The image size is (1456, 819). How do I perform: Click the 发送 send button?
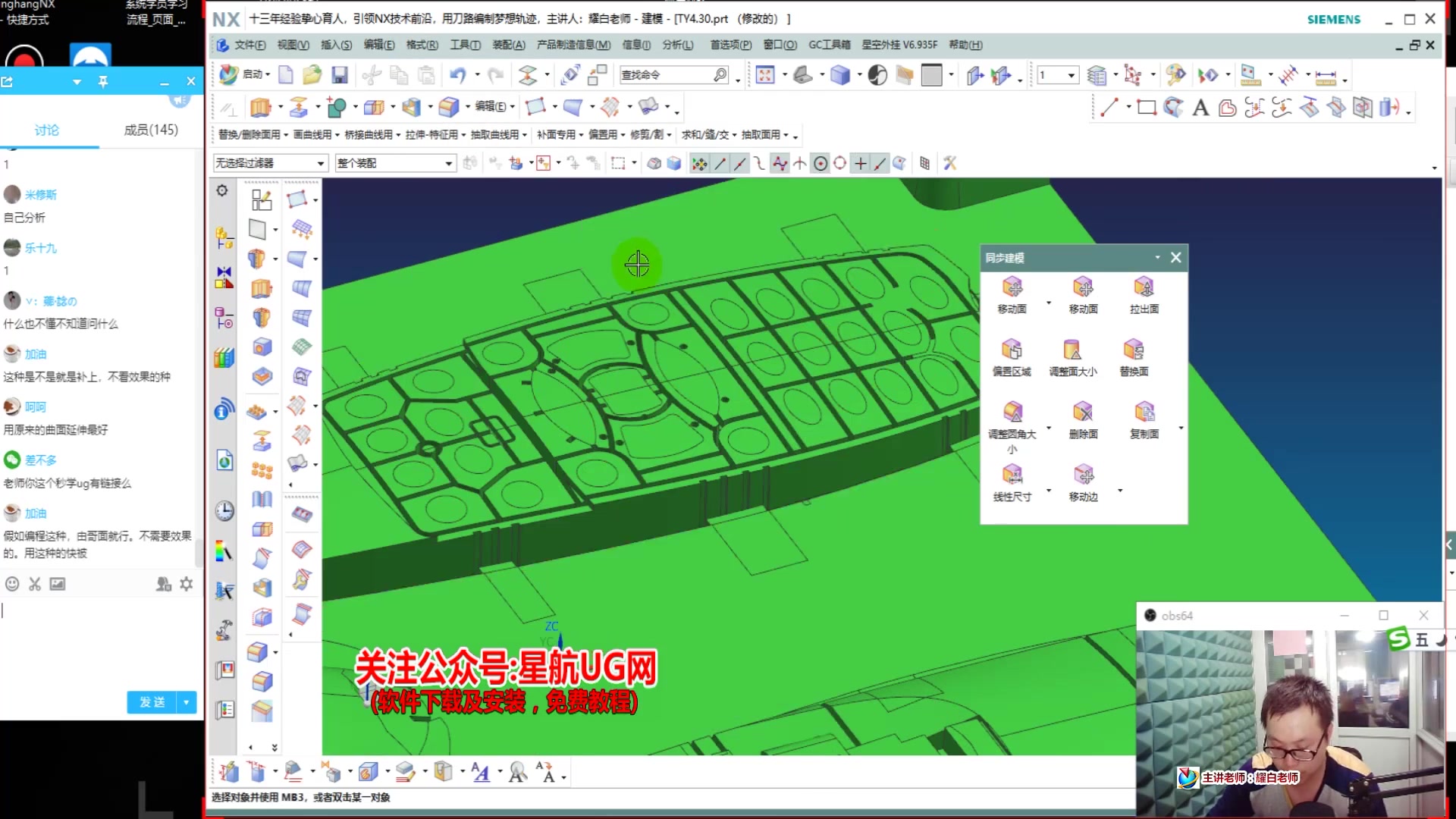tap(152, 702)
